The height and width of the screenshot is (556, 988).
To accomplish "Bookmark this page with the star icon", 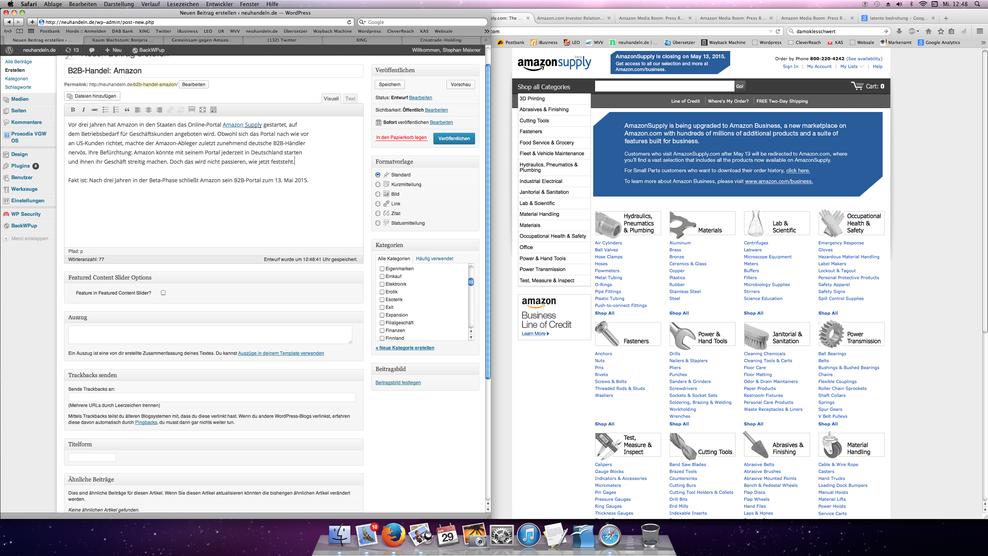I will click(x=940, y=31).
